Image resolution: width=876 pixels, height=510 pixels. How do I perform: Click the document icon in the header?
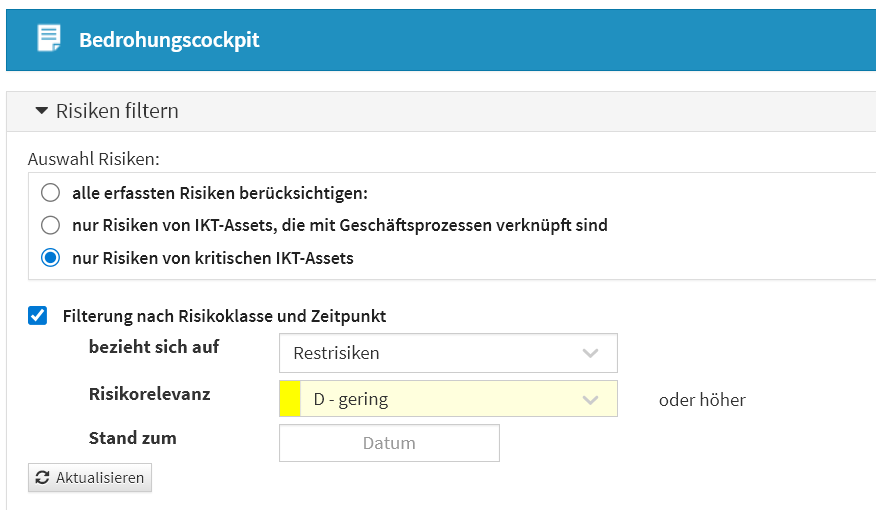[48, 39]
